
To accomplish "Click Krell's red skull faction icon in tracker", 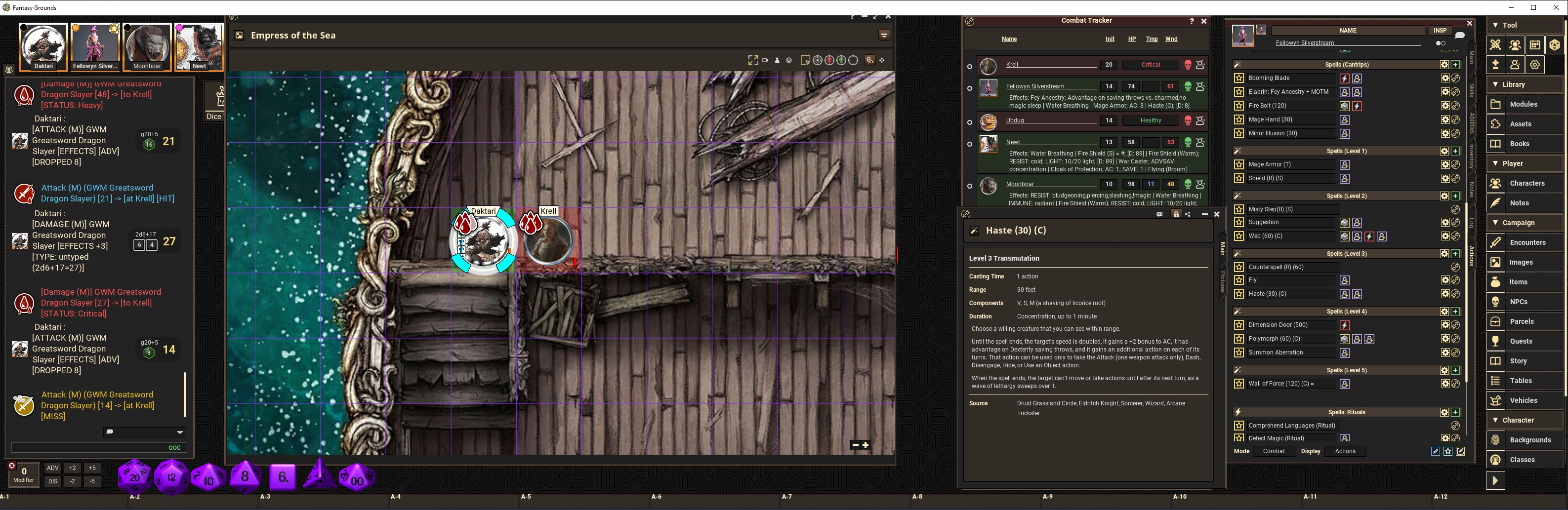I will tap(1188, 65).
